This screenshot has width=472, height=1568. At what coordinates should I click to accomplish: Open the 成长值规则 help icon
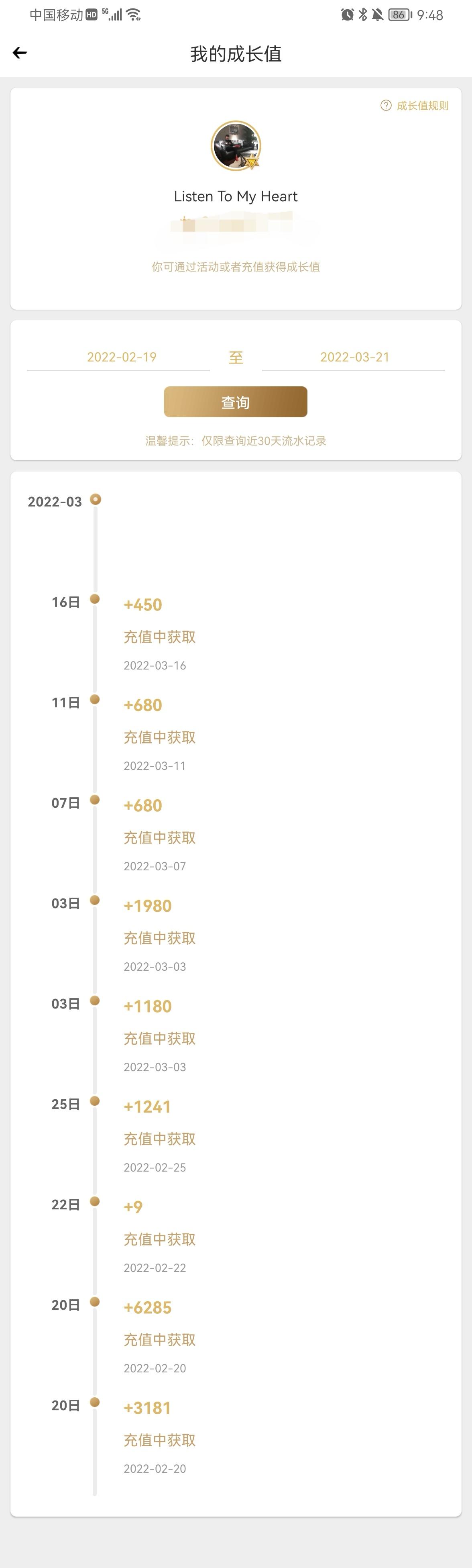coord(386,105)
